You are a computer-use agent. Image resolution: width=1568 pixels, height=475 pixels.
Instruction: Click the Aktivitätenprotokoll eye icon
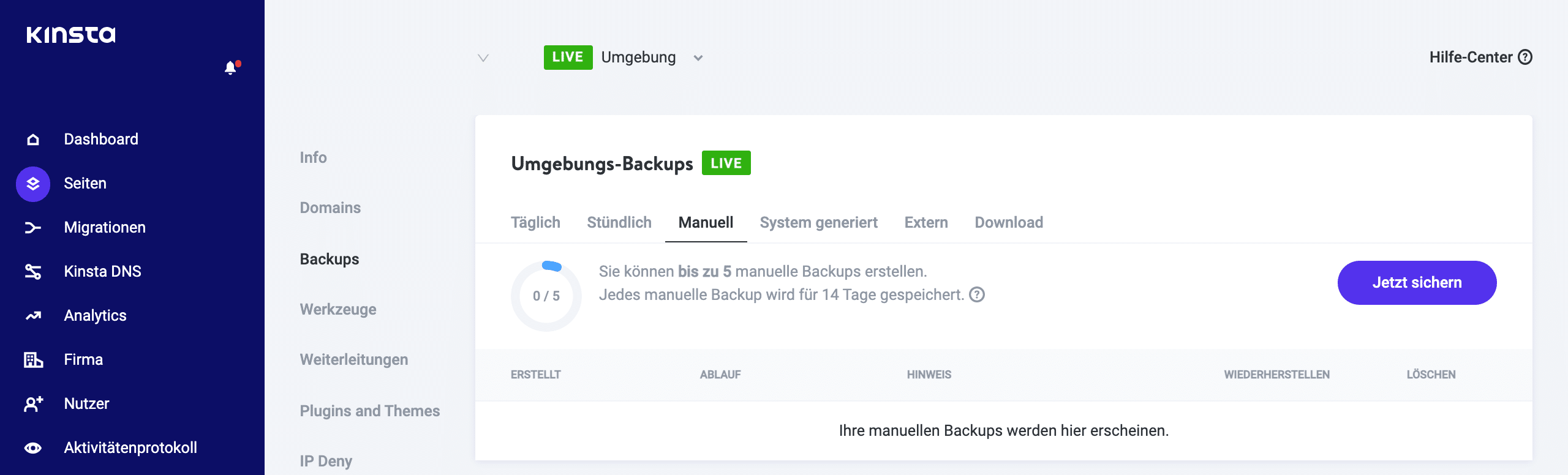pyautogui.click(x=33, y=448)
